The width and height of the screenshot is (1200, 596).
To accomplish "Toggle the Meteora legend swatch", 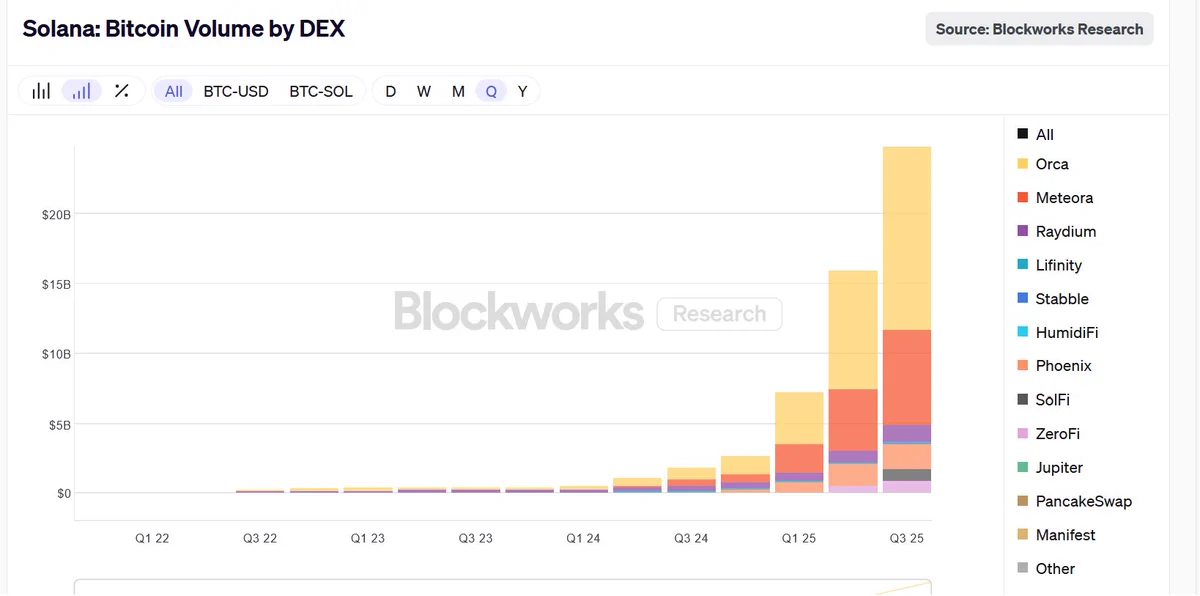I will pyautogui.click(x=1022, y=198).
